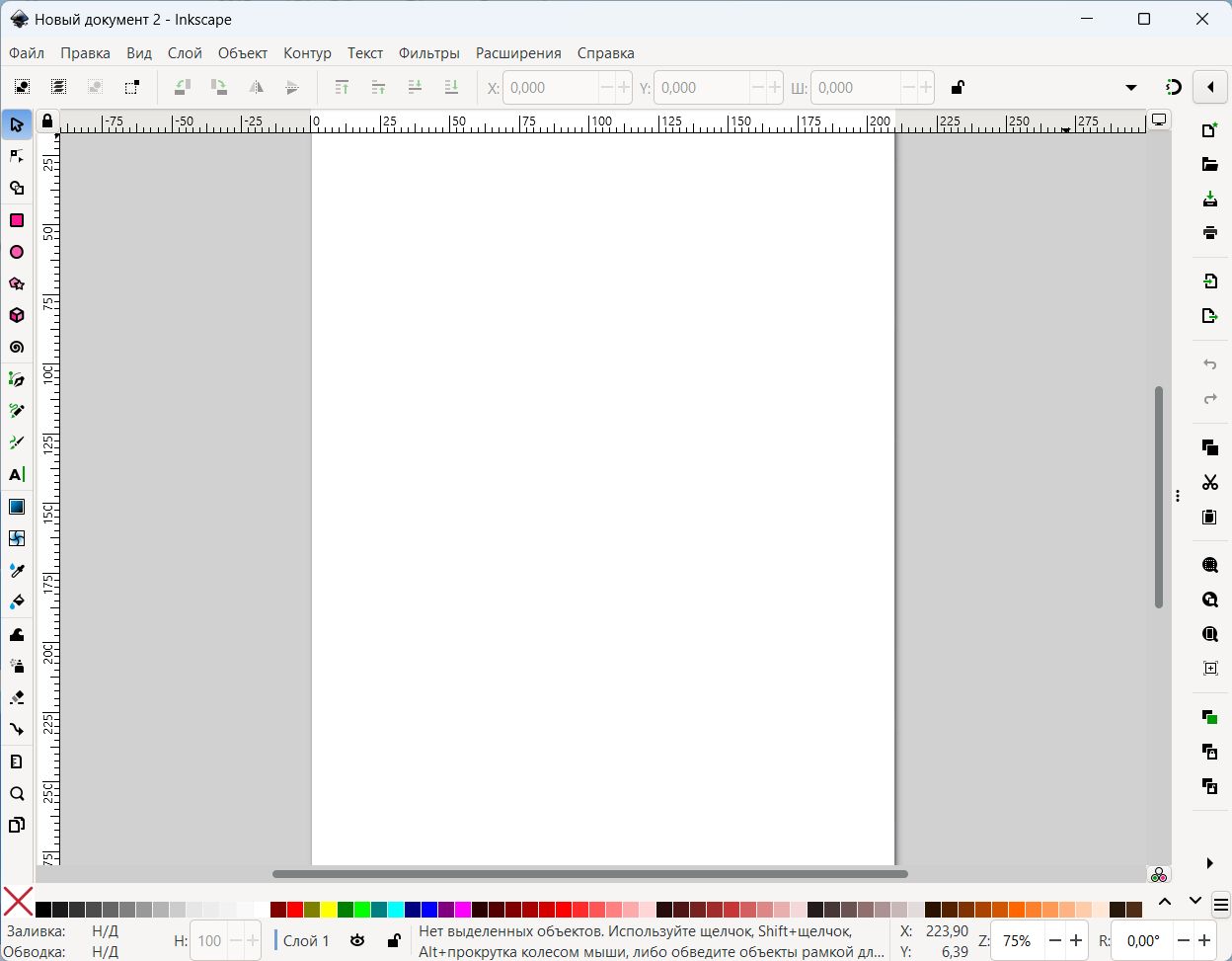
Task: Toggle width and height ratio lock
Action: pyautogui.click(x=957, y=88)
